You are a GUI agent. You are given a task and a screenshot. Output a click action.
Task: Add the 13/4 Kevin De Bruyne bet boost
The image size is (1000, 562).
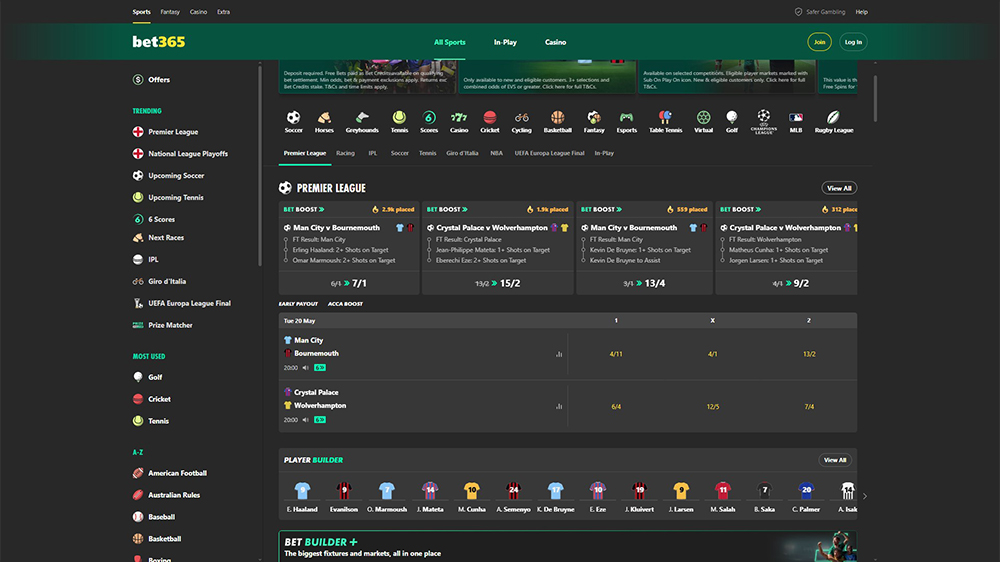point(644,283)
